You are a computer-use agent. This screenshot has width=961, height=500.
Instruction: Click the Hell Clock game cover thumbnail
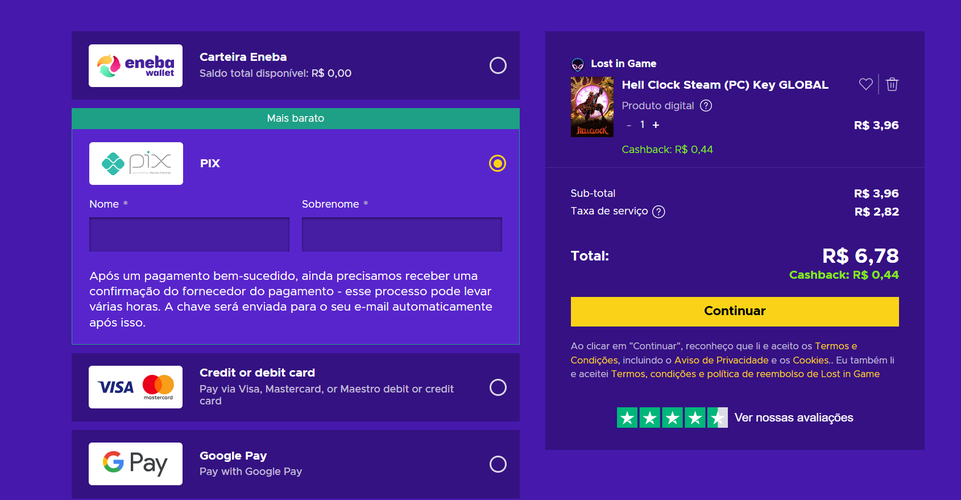click(592, 107)
